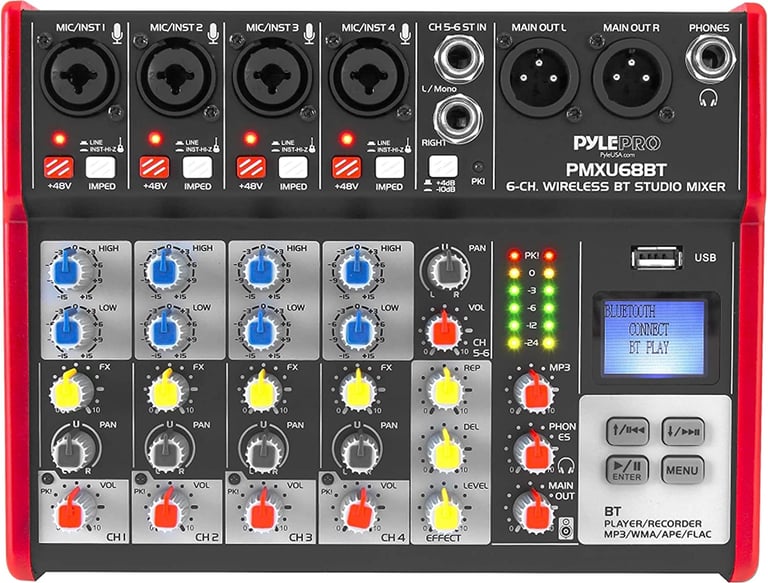Click the REP effect knob
Viewport: 768px width, 583px height.
[x=445, y=389]
